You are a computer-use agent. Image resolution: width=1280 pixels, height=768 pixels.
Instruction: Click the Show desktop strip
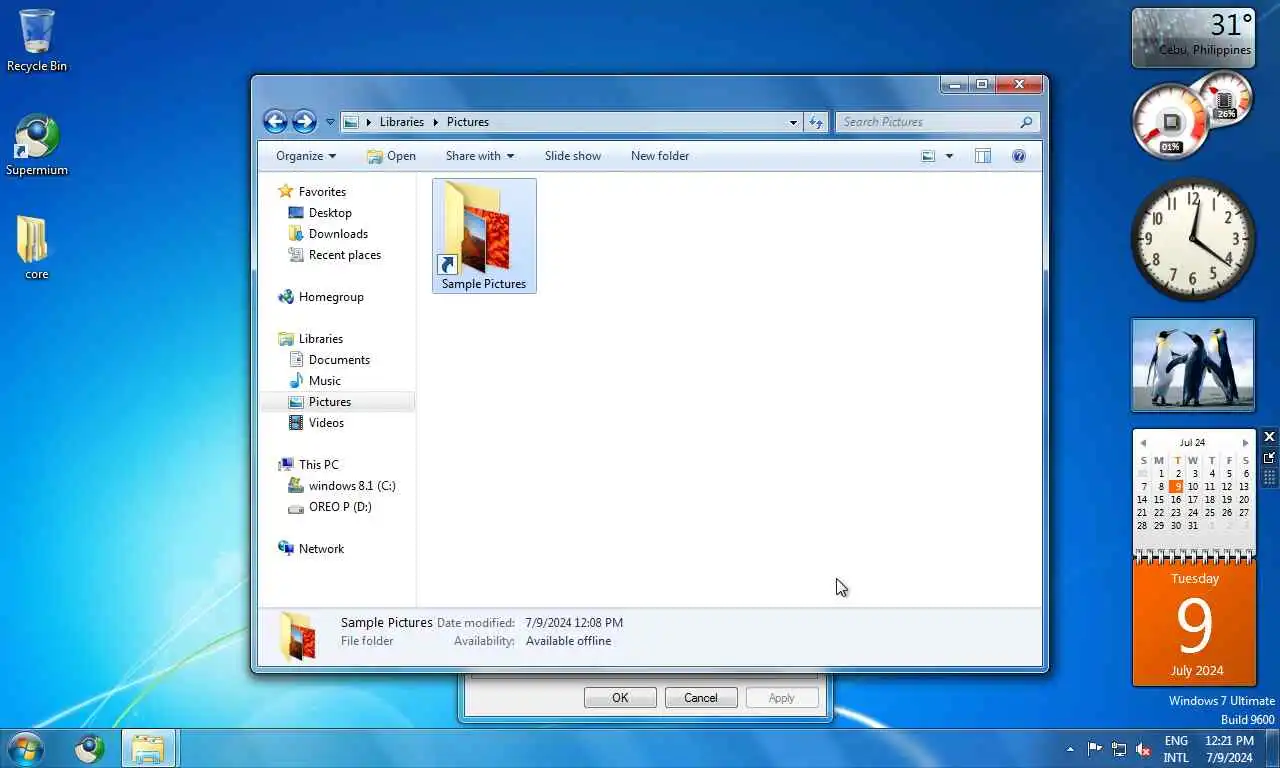tap(1273, 748)
